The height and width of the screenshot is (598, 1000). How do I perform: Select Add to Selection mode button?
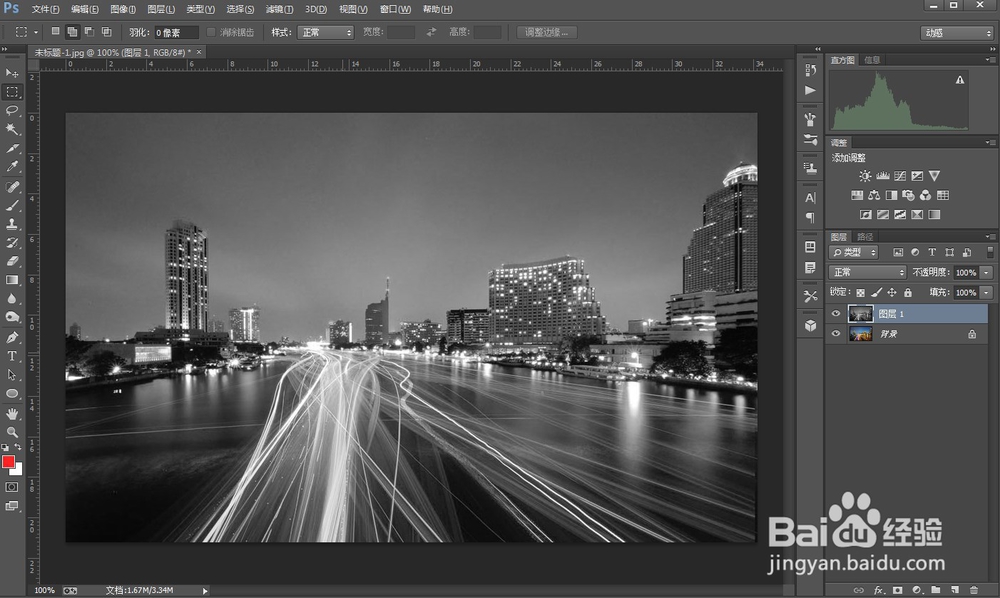pos(72,31)
